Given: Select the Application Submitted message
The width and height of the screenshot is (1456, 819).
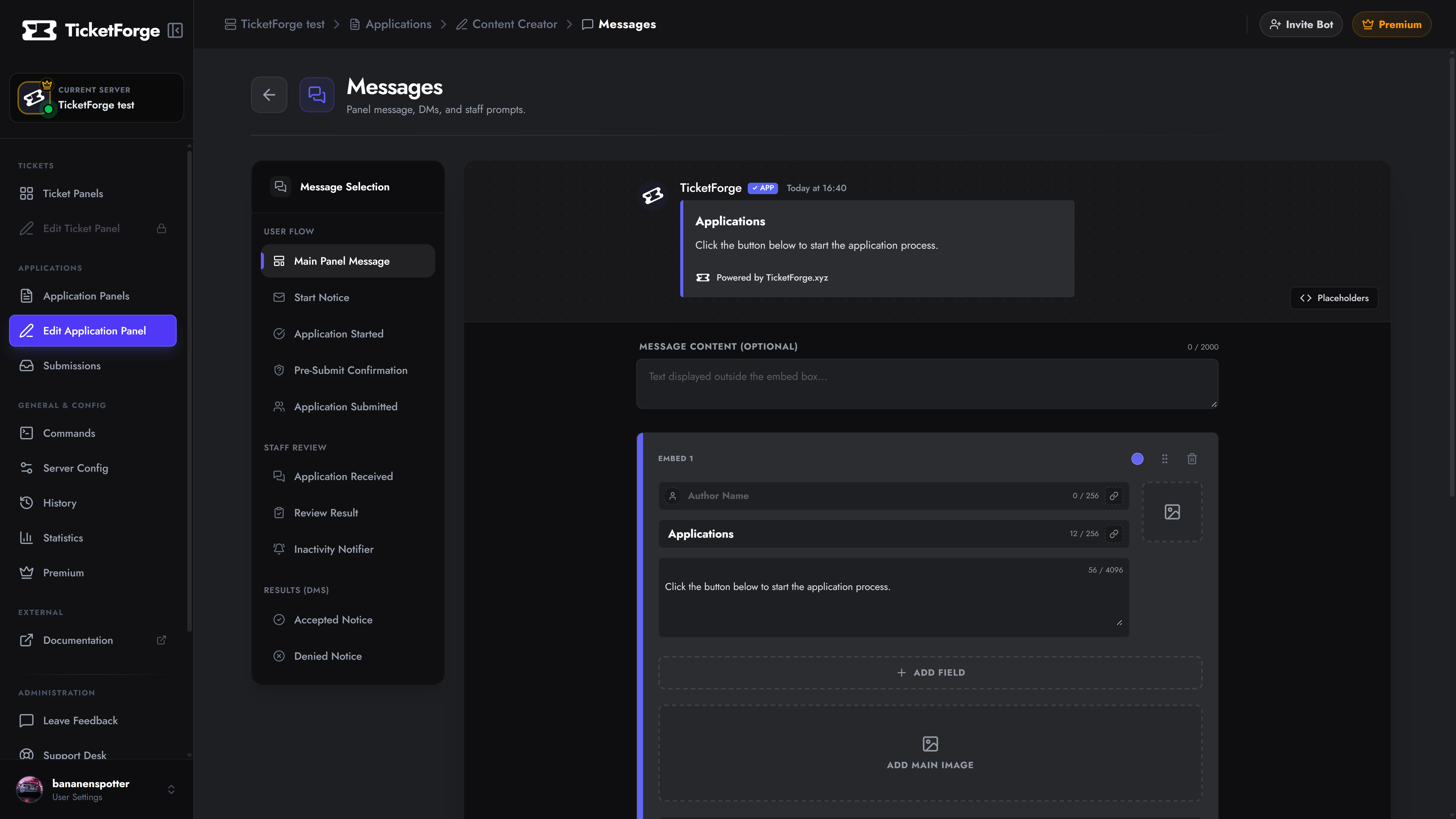Looking at the screenshot, I should coord(348,406).
